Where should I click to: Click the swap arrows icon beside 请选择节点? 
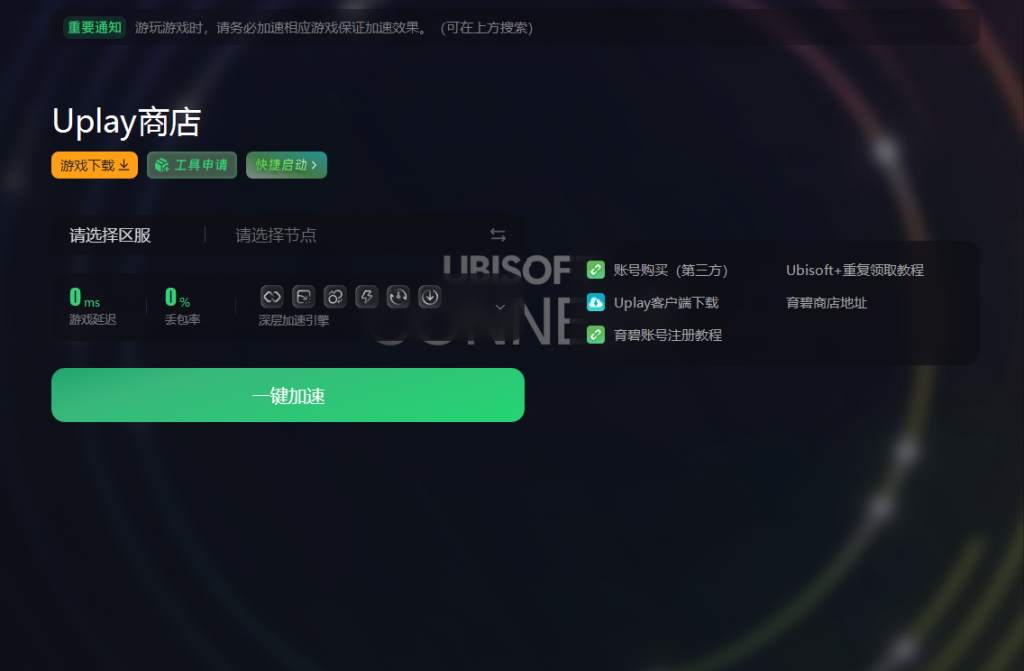498,235
